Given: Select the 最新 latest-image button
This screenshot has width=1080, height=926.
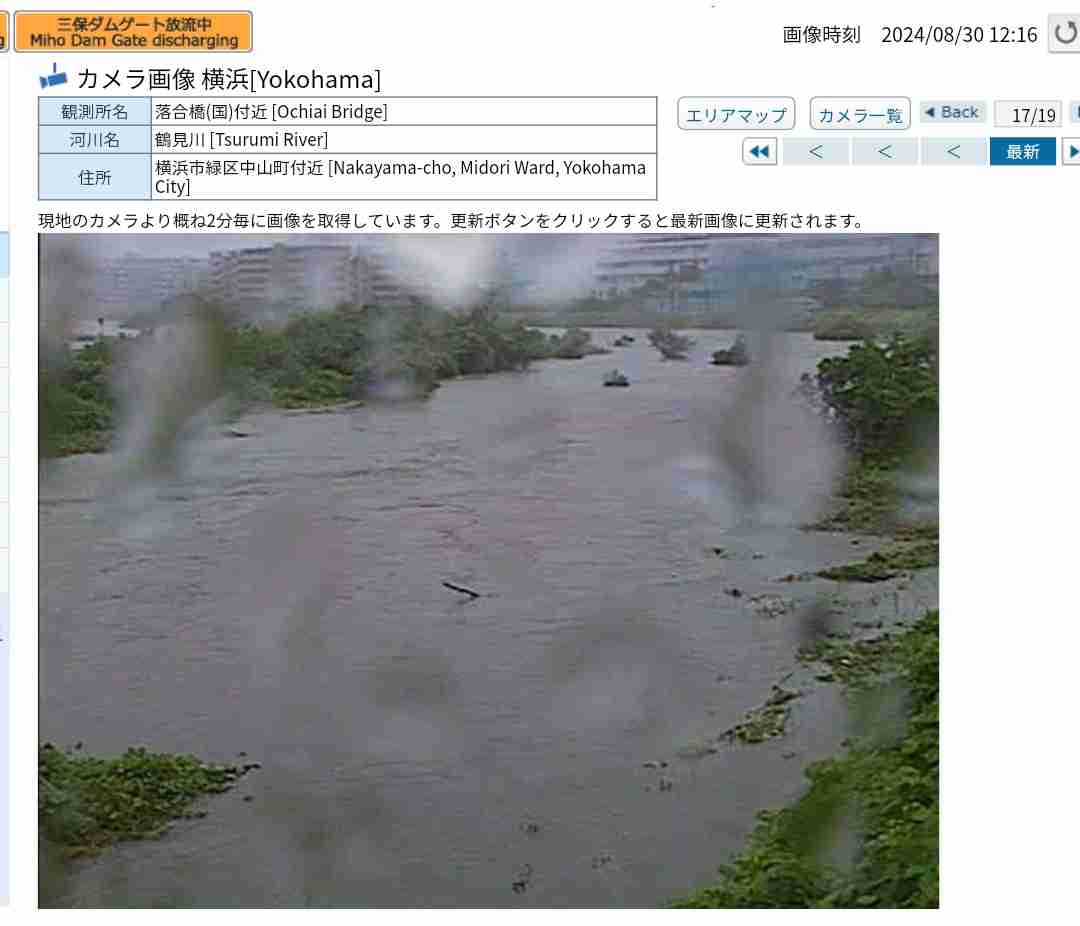Looking at the screenshot, I should tap(1022, 152).
